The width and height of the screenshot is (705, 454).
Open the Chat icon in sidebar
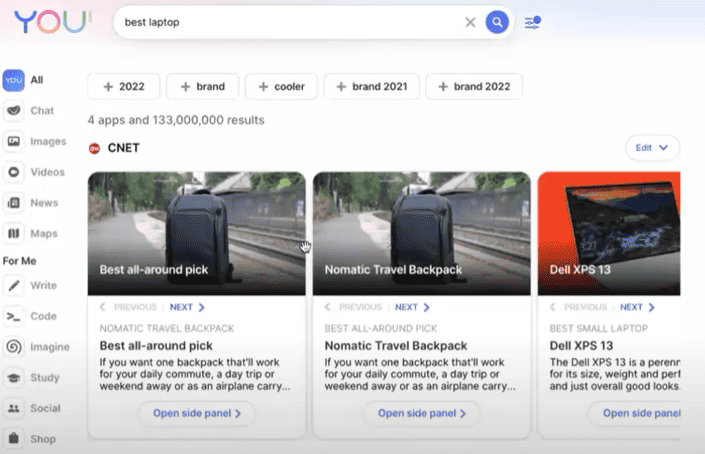click(14, 111)
